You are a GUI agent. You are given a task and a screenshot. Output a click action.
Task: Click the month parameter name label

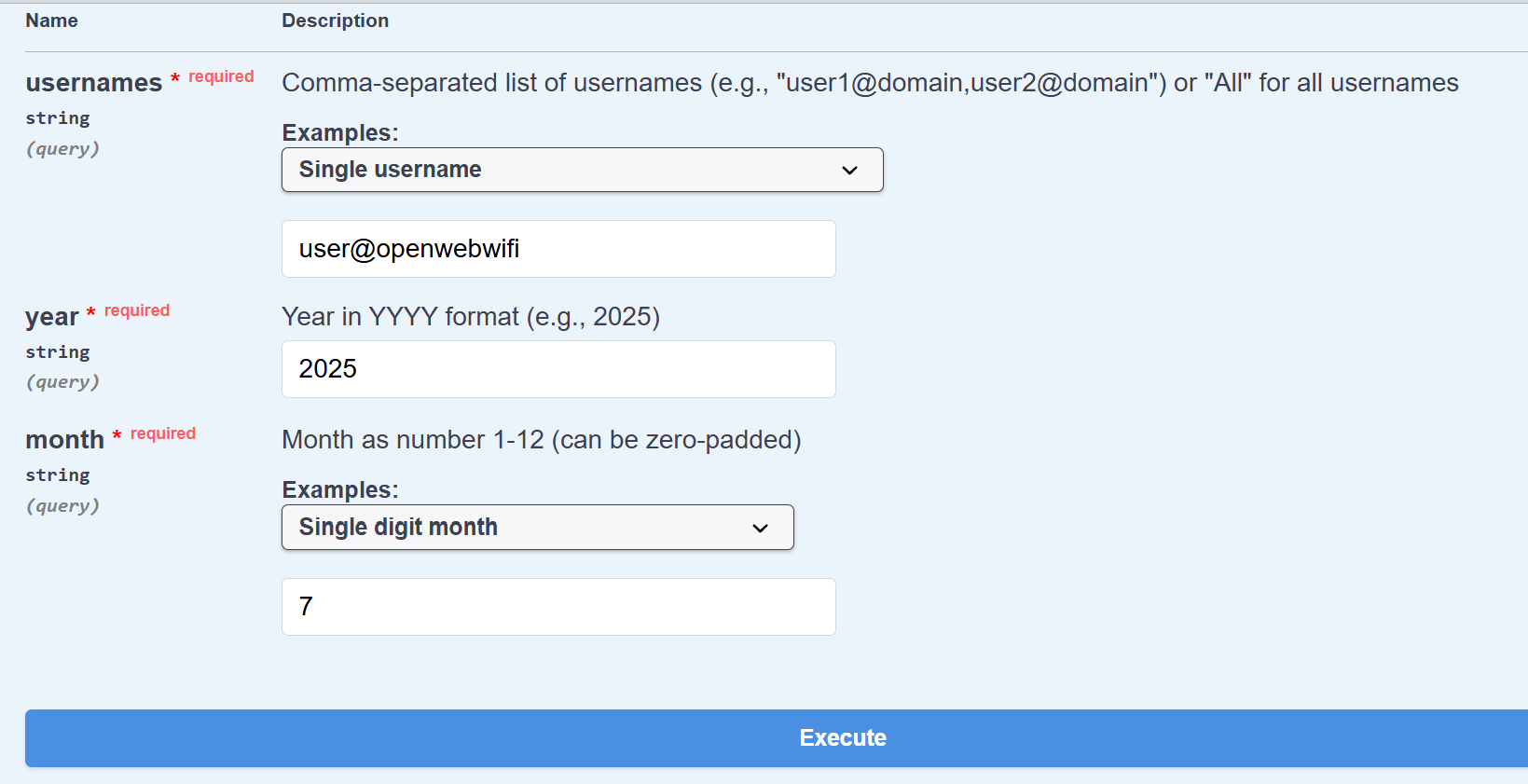[x=64, y=440]
